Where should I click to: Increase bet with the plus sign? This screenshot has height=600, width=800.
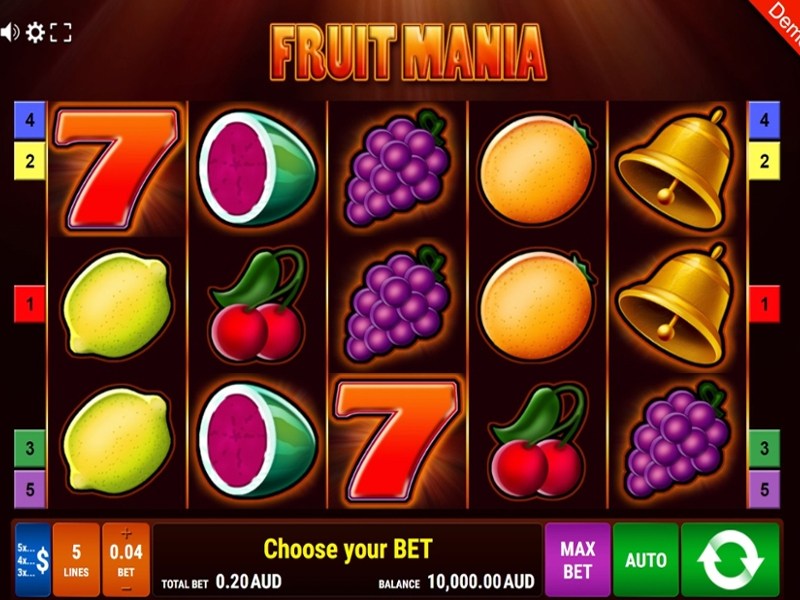126,533
